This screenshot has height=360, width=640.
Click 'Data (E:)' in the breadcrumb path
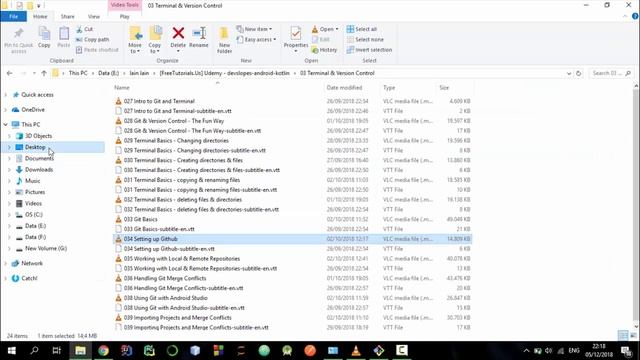click(x=108, y=73)
